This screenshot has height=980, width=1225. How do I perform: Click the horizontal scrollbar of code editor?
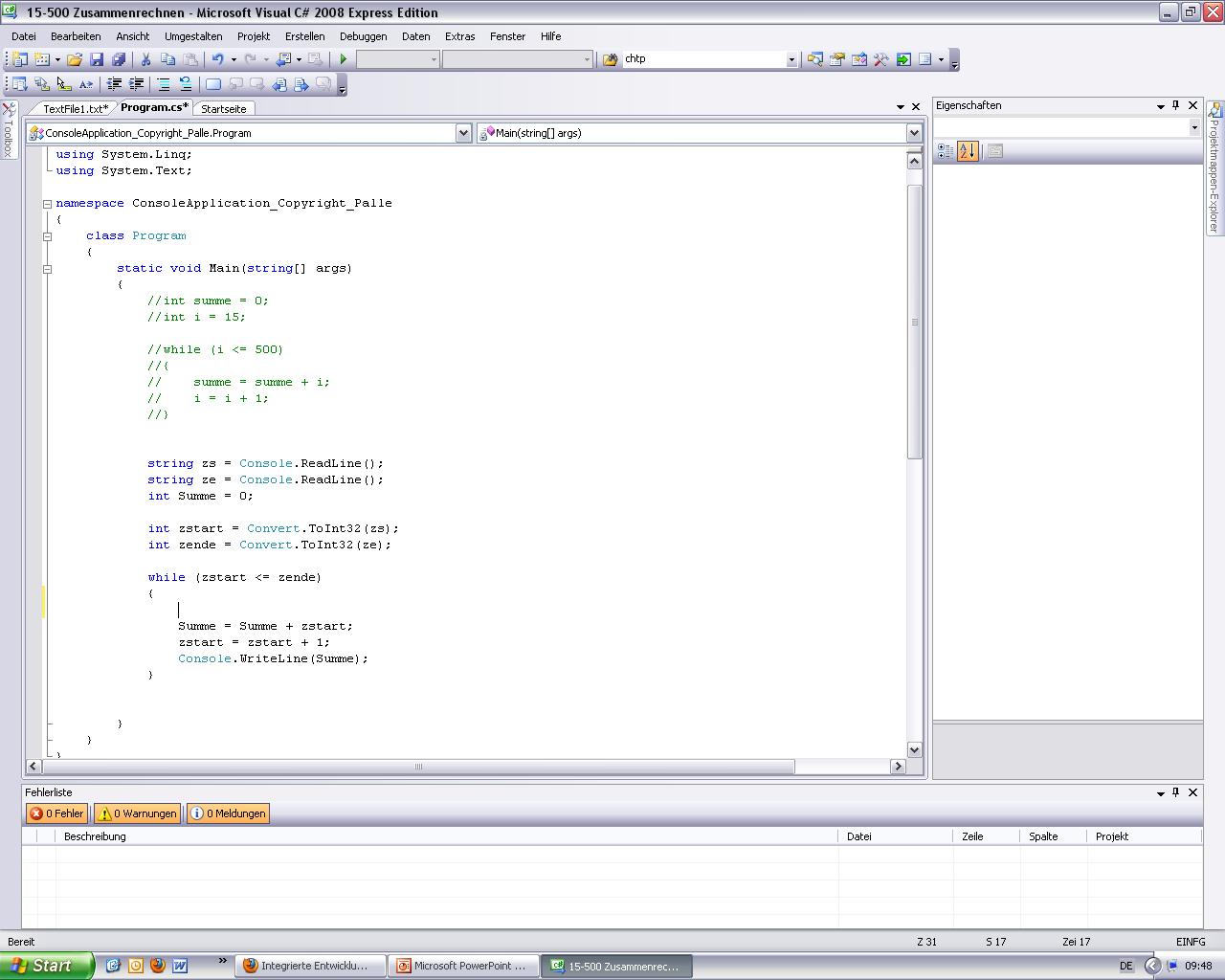click(417, 767)
